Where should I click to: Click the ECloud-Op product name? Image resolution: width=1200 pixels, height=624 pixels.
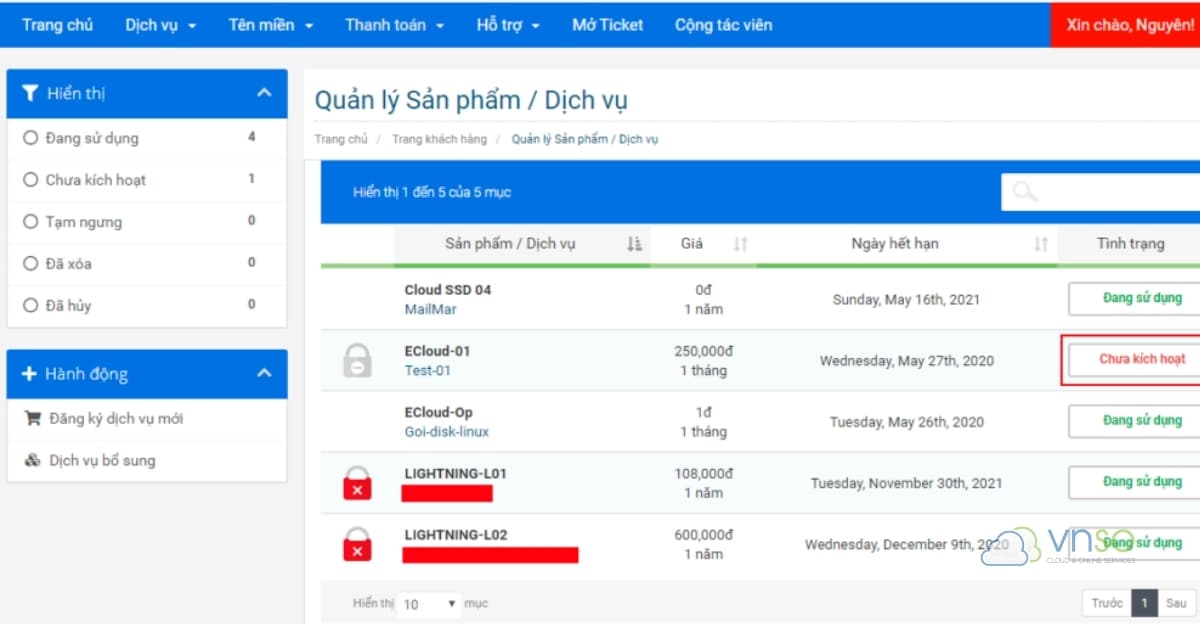438,412
